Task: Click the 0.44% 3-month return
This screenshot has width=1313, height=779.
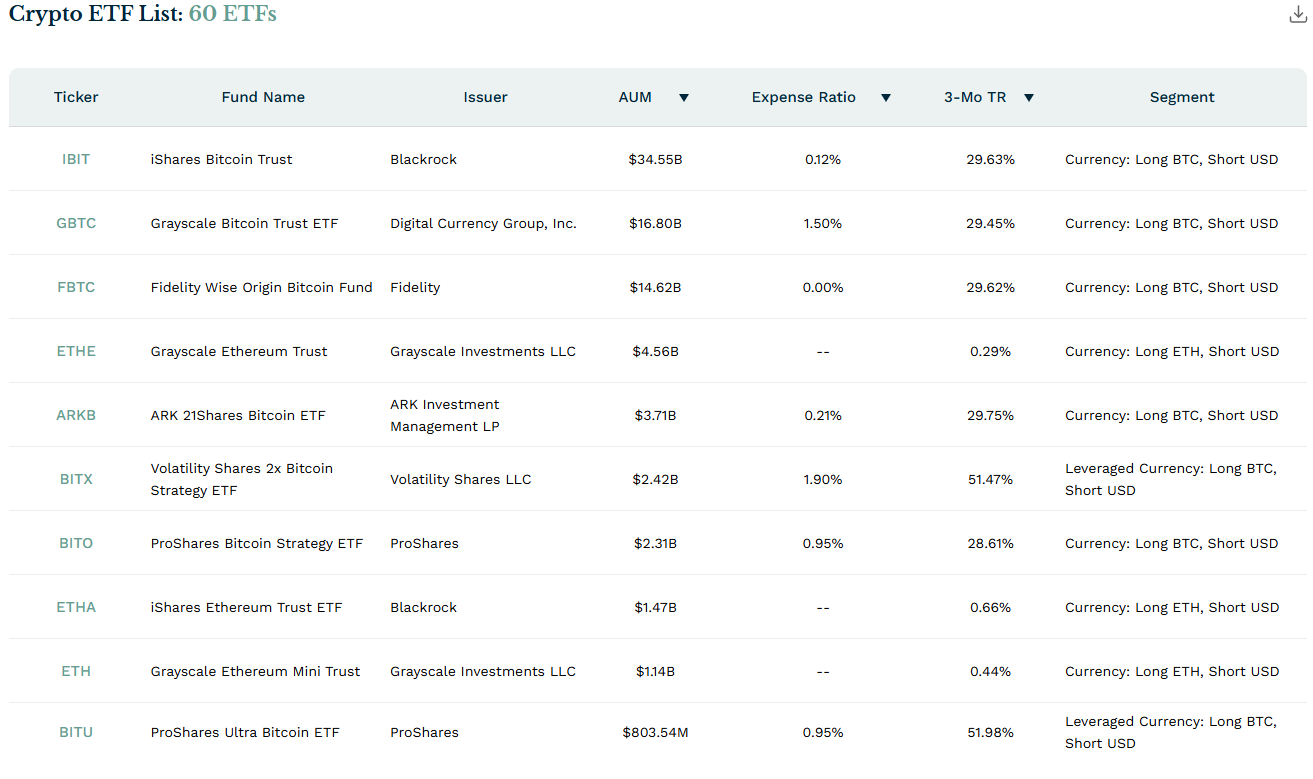Action: point(990,671)
